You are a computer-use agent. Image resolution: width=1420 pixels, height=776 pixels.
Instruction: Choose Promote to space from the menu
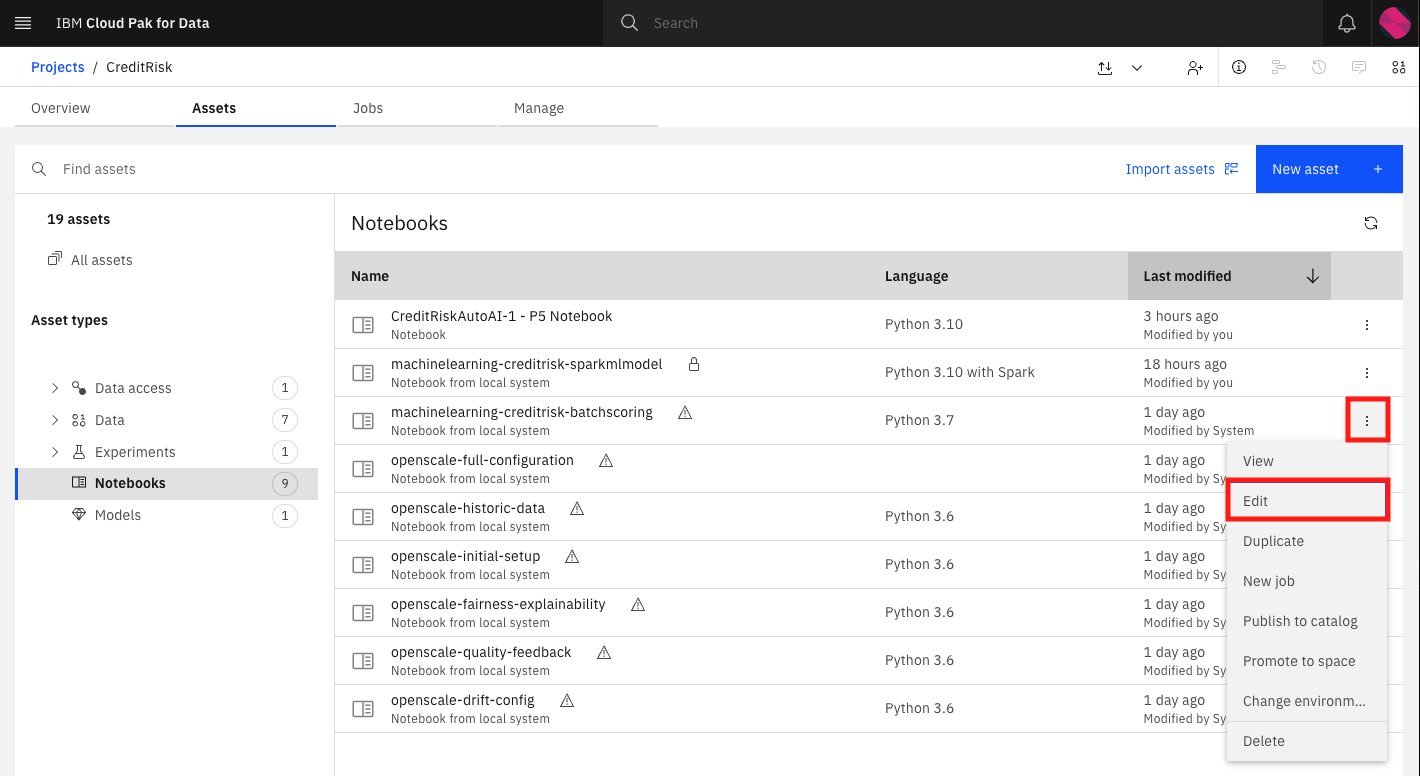pyautogui.click(x=1307, y=661)
